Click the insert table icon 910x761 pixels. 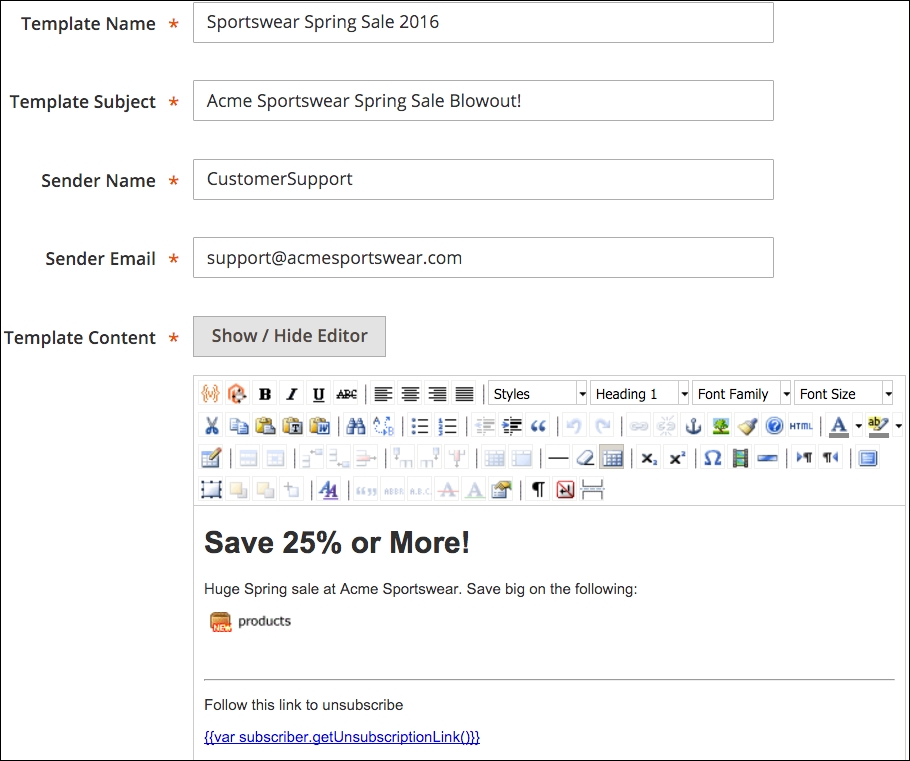(x=610, y=457)
